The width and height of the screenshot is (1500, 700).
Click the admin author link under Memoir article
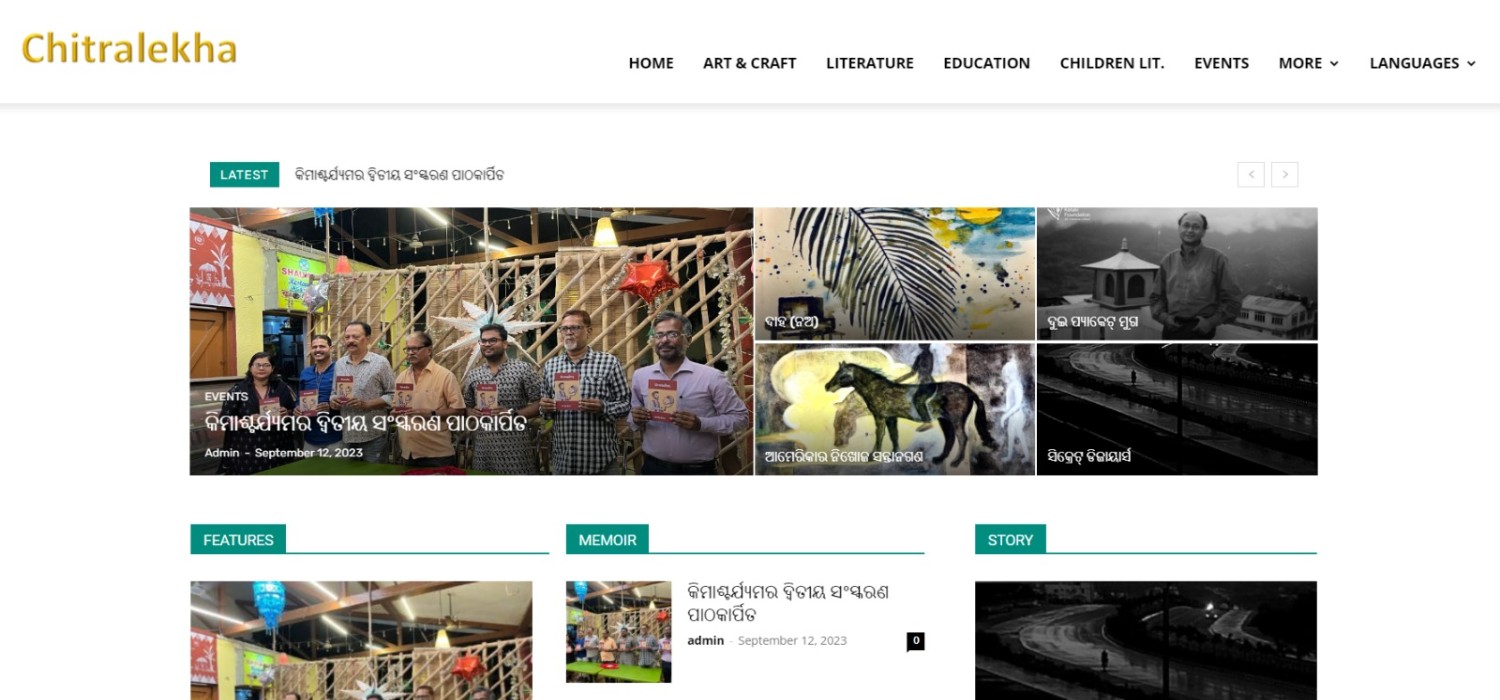point(705,641)
